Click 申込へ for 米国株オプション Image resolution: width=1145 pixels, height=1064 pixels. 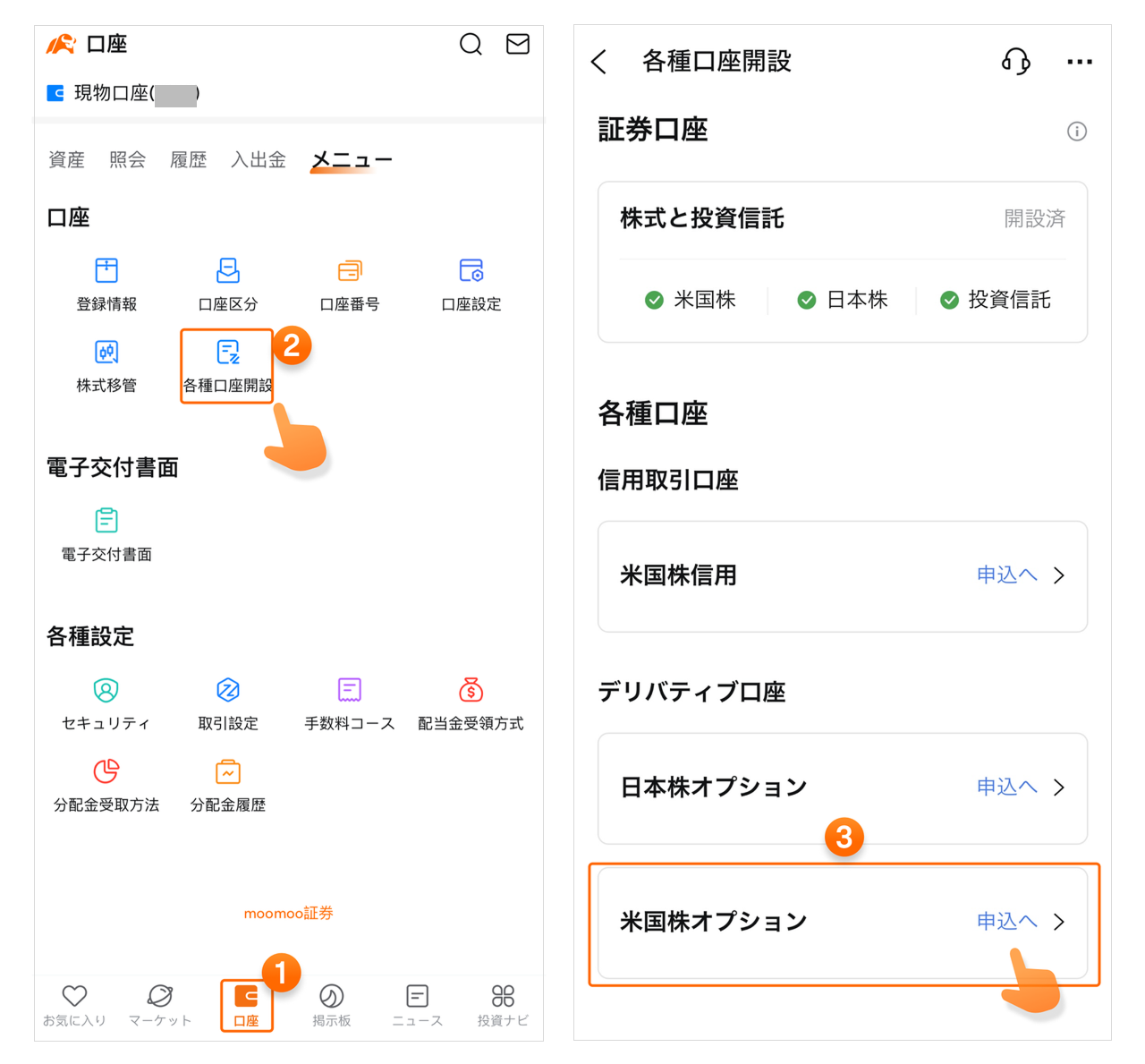(1006, 921)
